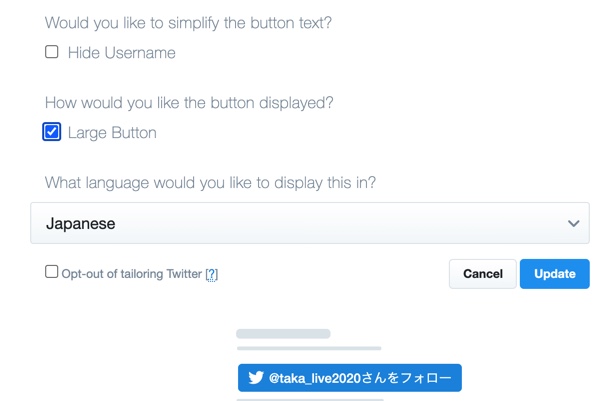Enable the Hide Username checkbox
611x401 pixels.
coord(51,52)
